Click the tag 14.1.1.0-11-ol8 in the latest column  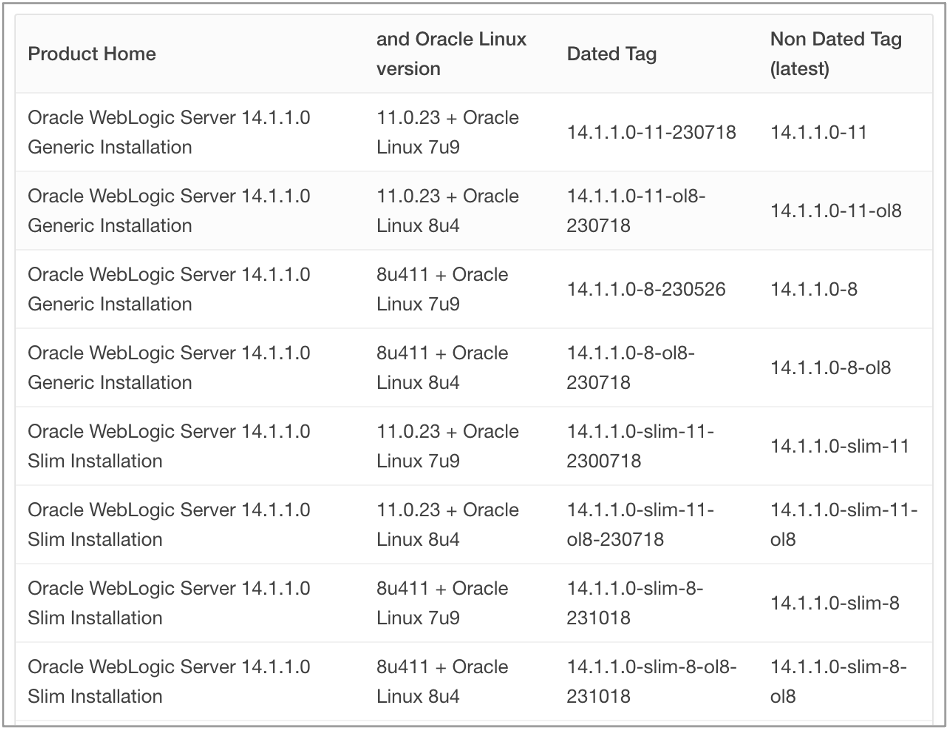(x=836, y=211)
